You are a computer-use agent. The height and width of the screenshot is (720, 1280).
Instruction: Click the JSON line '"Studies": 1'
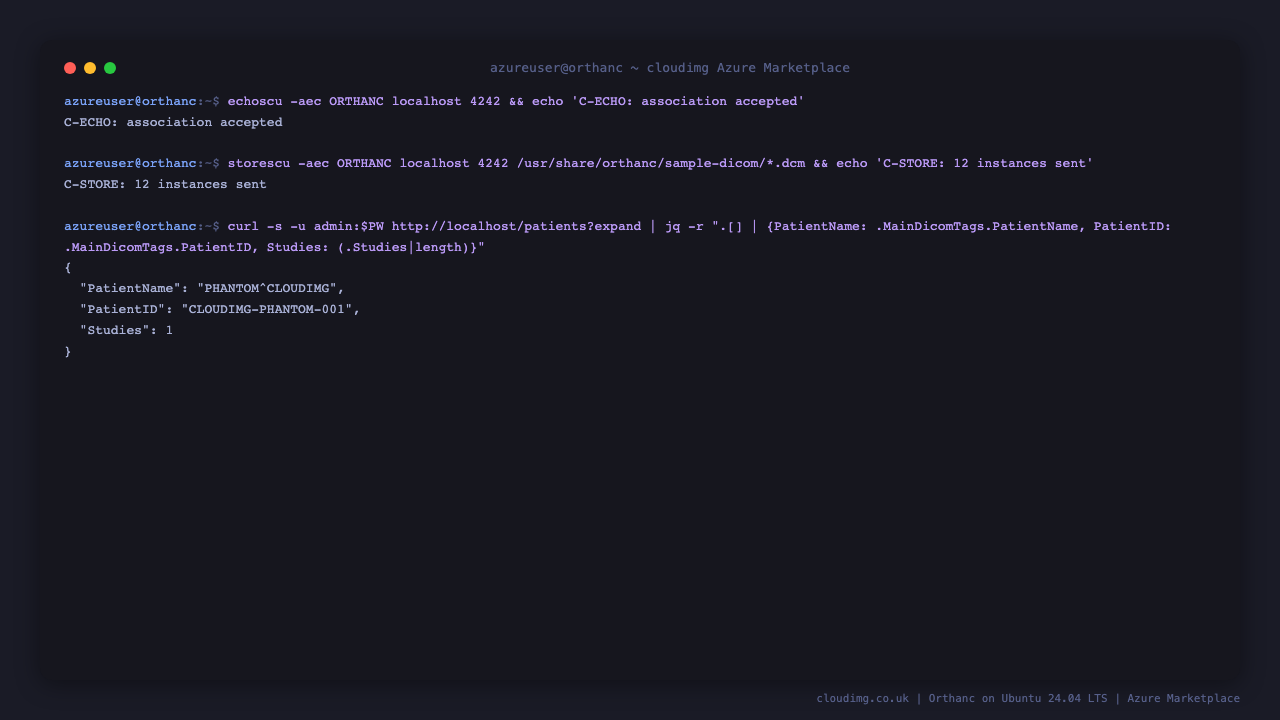tap(126, 330)
